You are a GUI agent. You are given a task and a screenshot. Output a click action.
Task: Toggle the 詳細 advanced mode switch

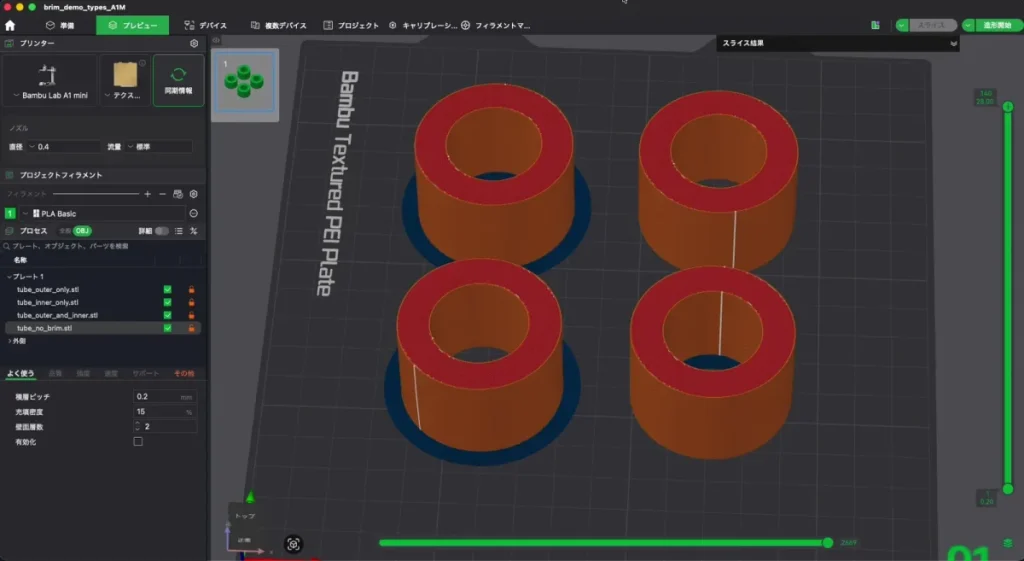pos(161,231)
